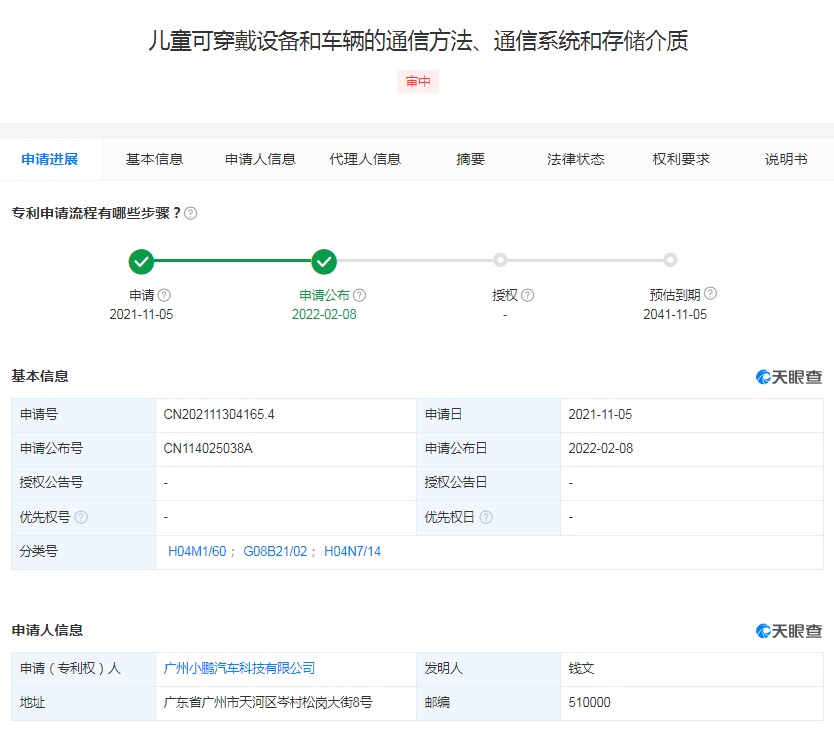The image size is (834, 736).
Task: Click the question mark next to 申请 step
Action: click(164, 295)
